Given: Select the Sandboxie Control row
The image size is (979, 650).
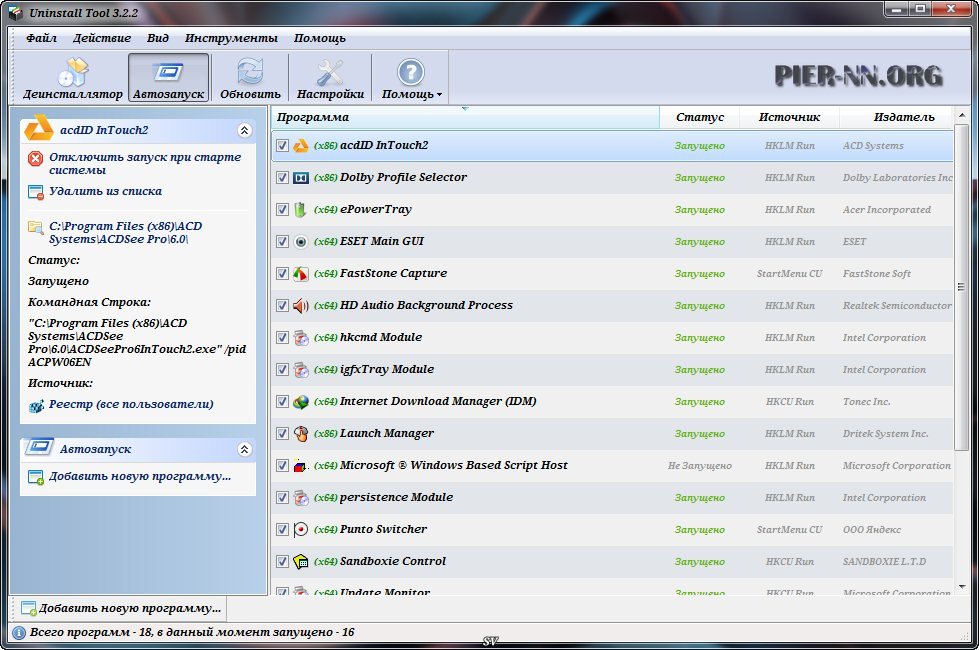Looking at the screenshot, I should click(x=612, y=561).
